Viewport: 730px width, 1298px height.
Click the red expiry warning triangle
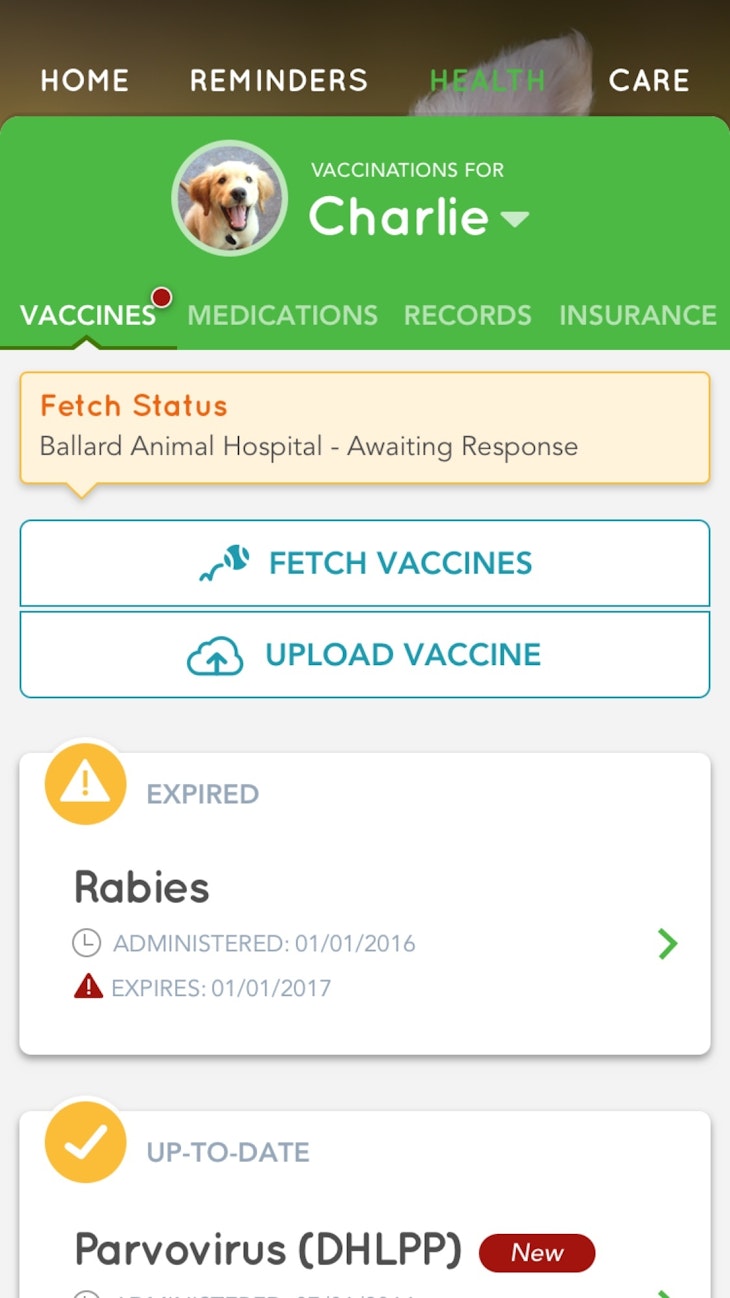tap(88, 988)
